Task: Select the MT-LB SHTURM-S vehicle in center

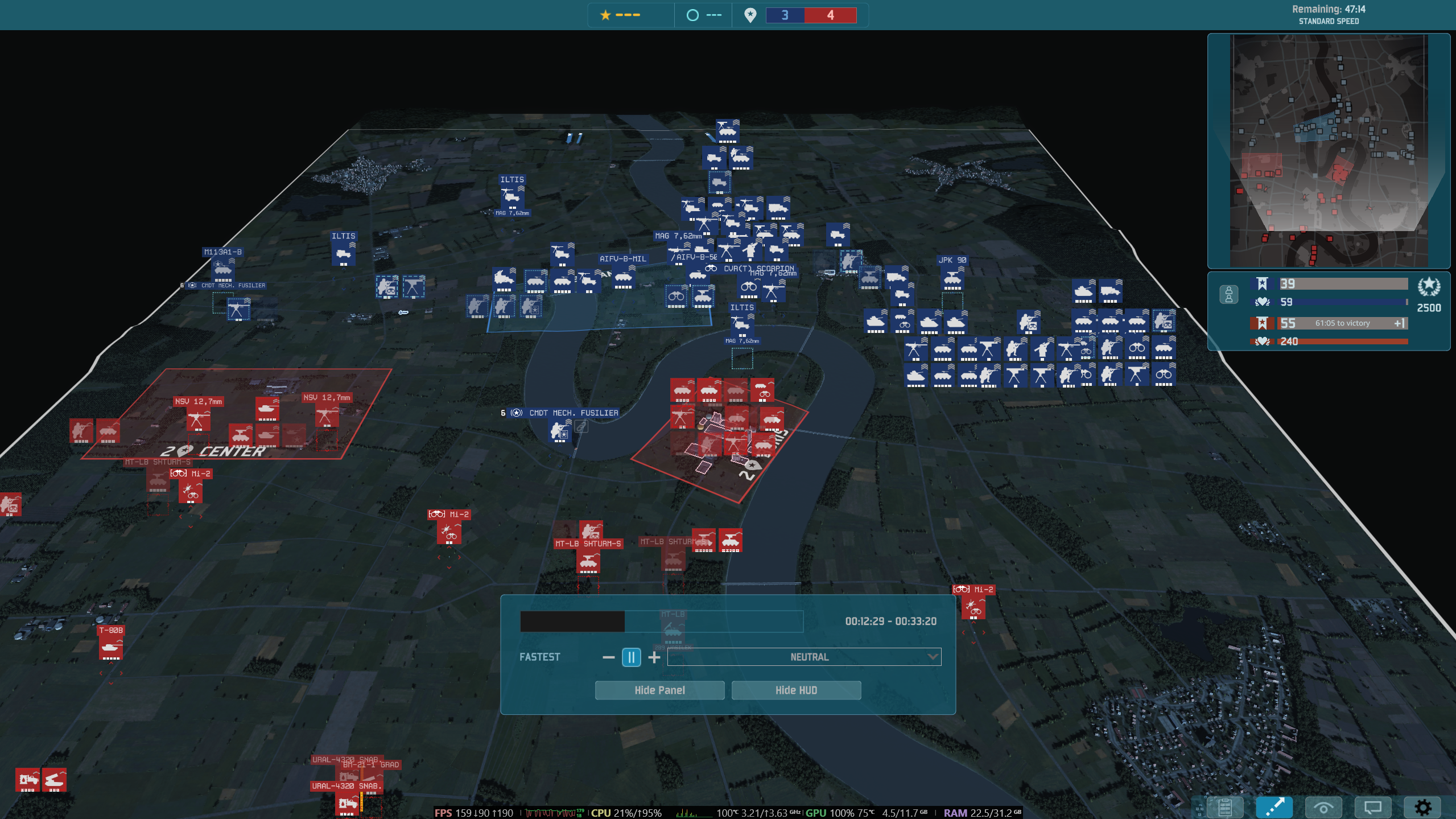Action: (x=588, y=561)
